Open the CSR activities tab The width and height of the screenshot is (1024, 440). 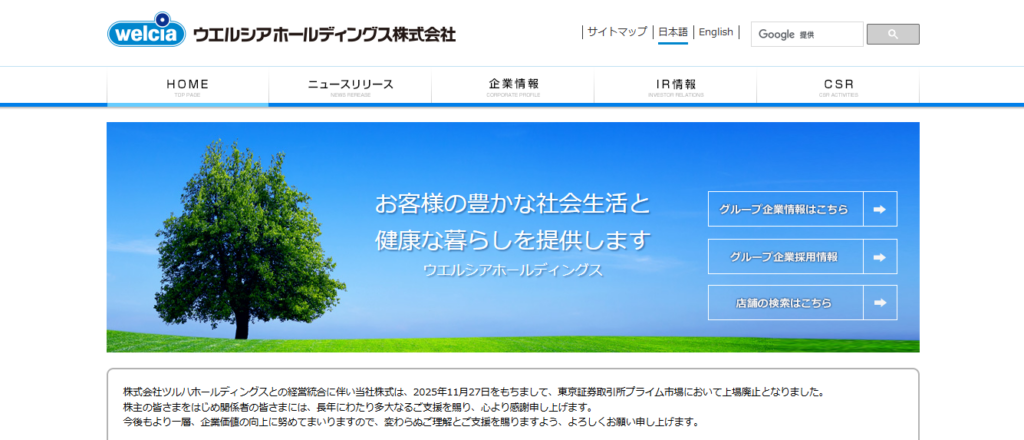[x=838, y=87]
